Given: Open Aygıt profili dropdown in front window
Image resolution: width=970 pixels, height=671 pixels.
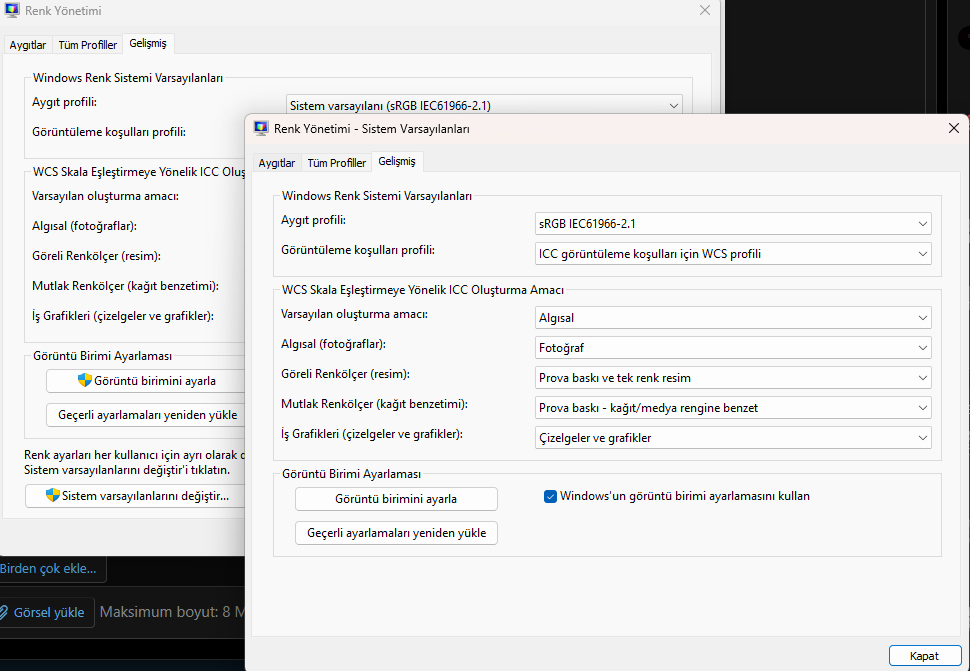Looking at the screenshot, I should pos(733,224).
